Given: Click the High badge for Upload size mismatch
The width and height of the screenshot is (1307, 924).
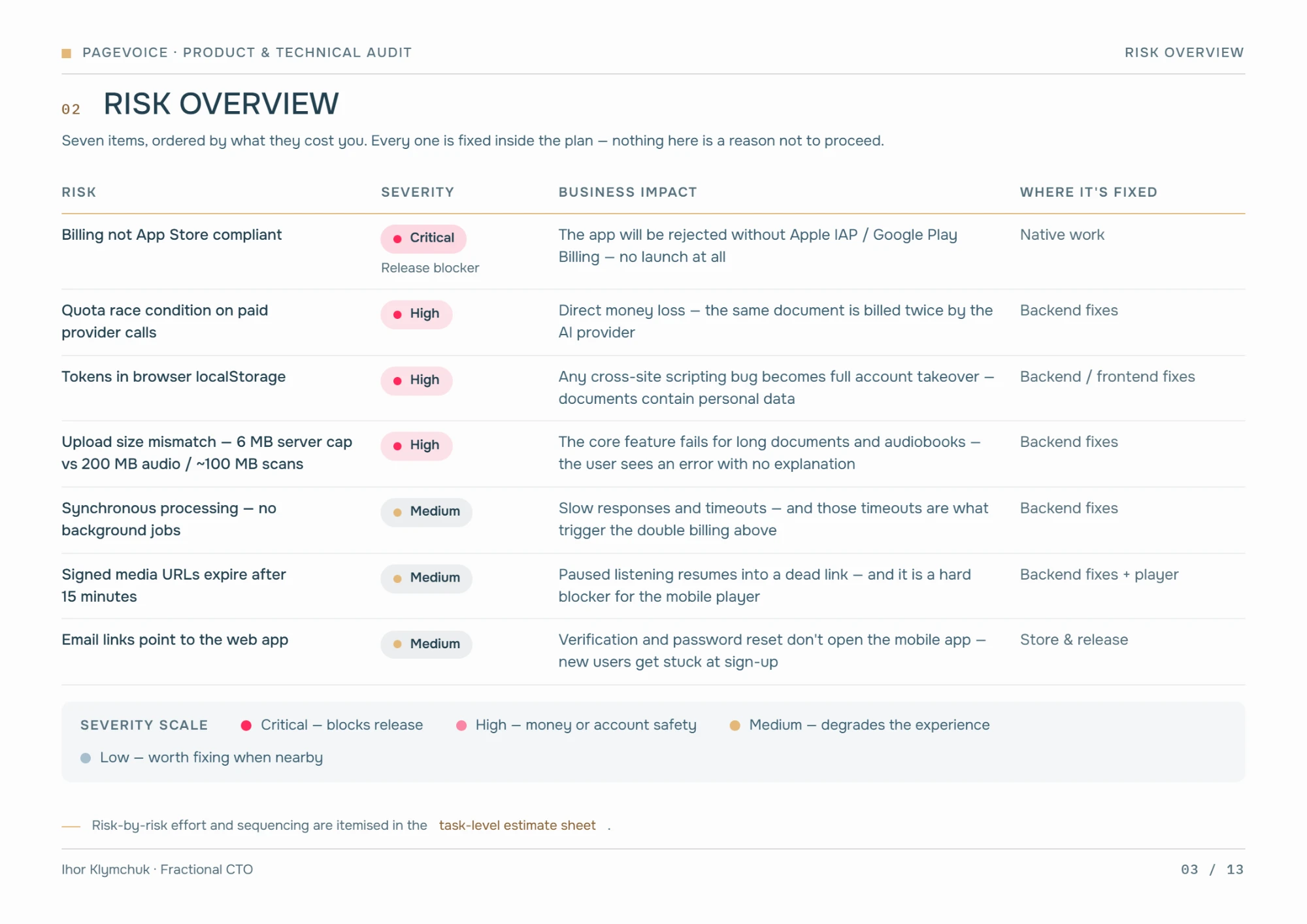Looking at the screenshot, I should (x=416, y=446).
